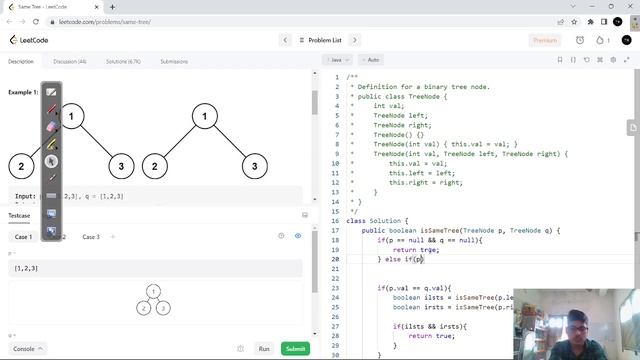Switch to Description tab
Image resolution: width=640 pixels, height=360 pixels.
pyautogui.click(x=21, y=62)
